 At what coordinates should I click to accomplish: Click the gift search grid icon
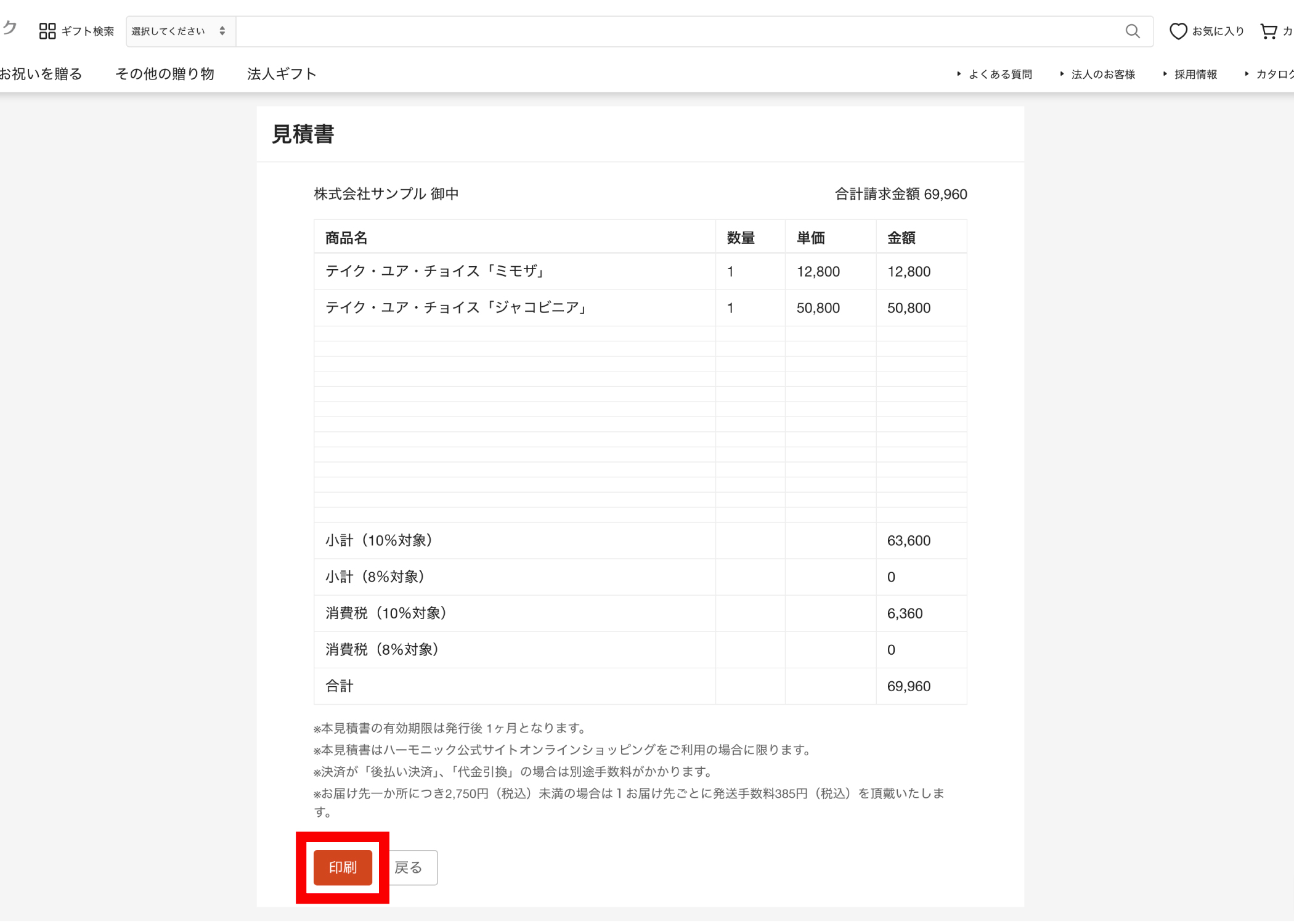coord(47,30)
